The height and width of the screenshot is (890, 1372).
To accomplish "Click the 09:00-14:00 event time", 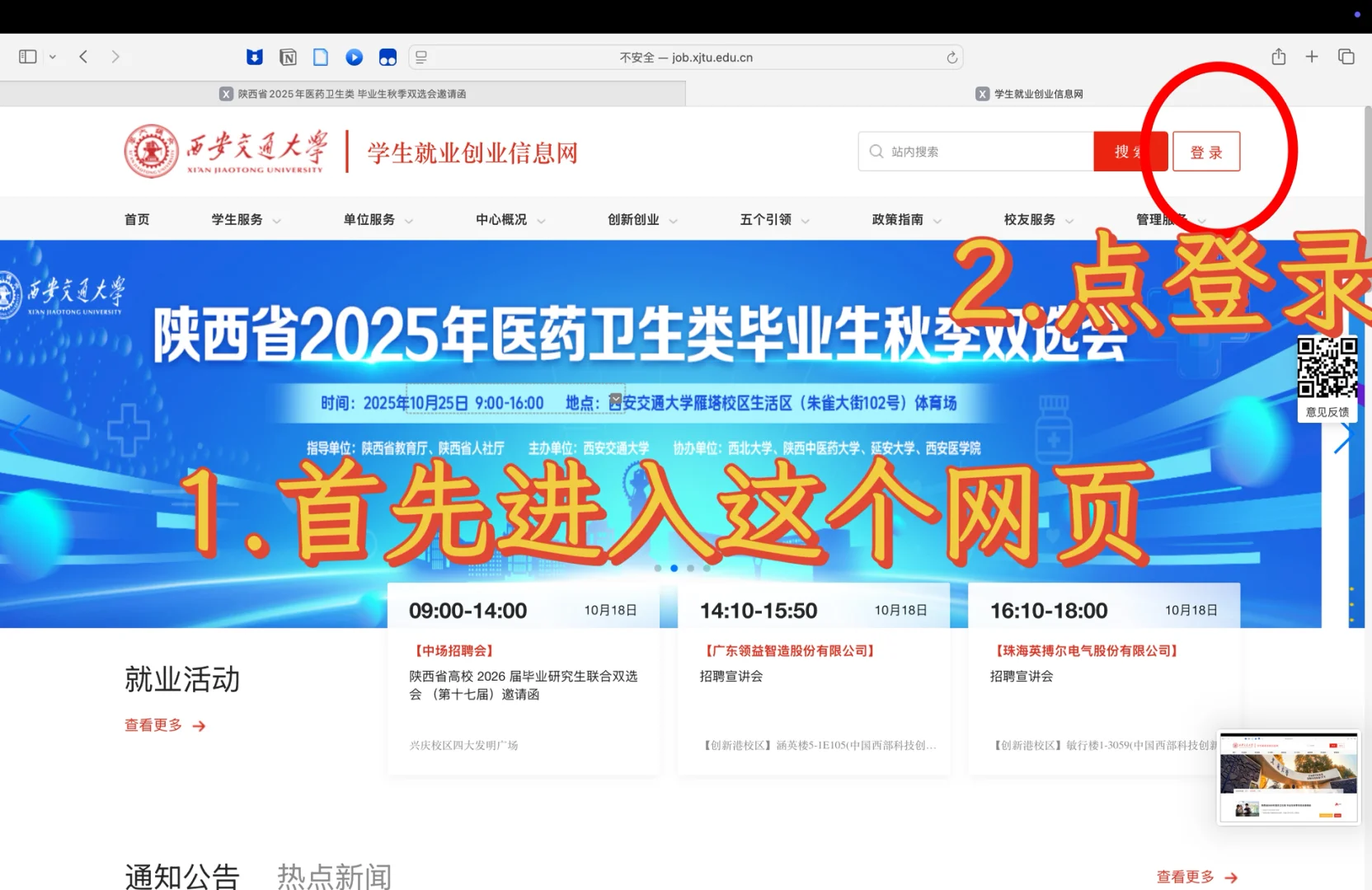I will (x=468, y=611).
